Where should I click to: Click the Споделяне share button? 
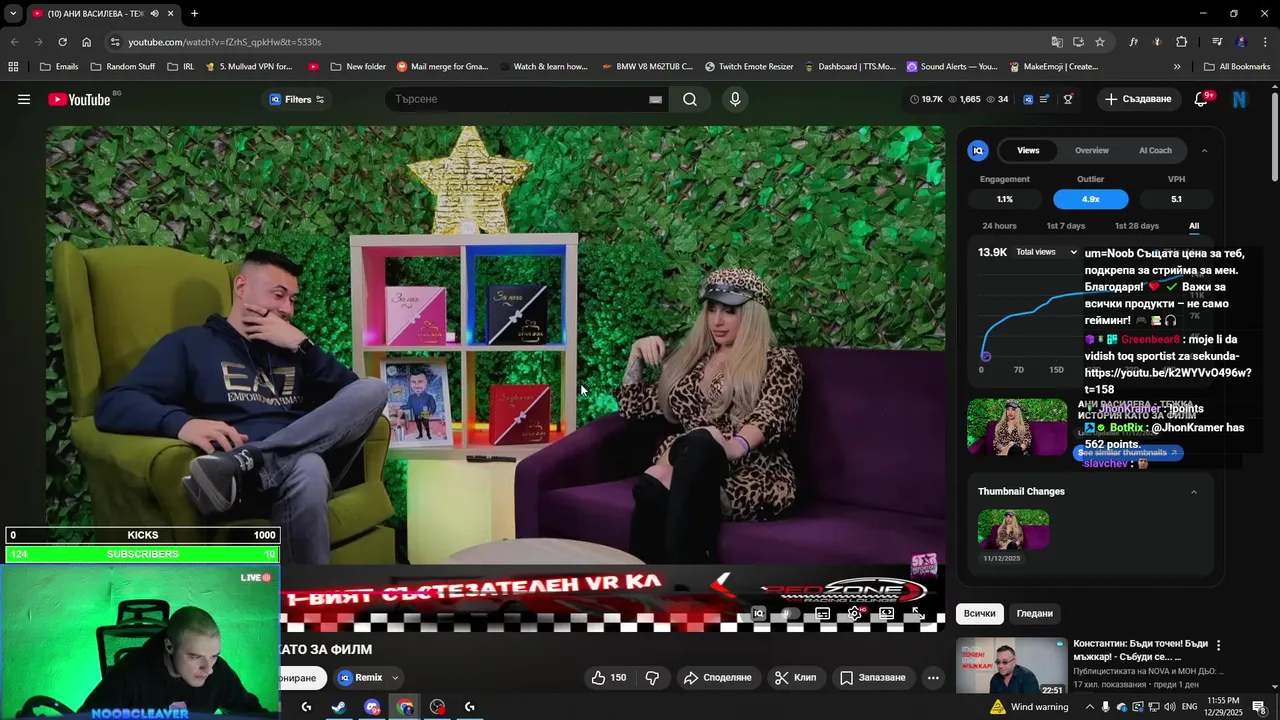click(x=717, y=678)
